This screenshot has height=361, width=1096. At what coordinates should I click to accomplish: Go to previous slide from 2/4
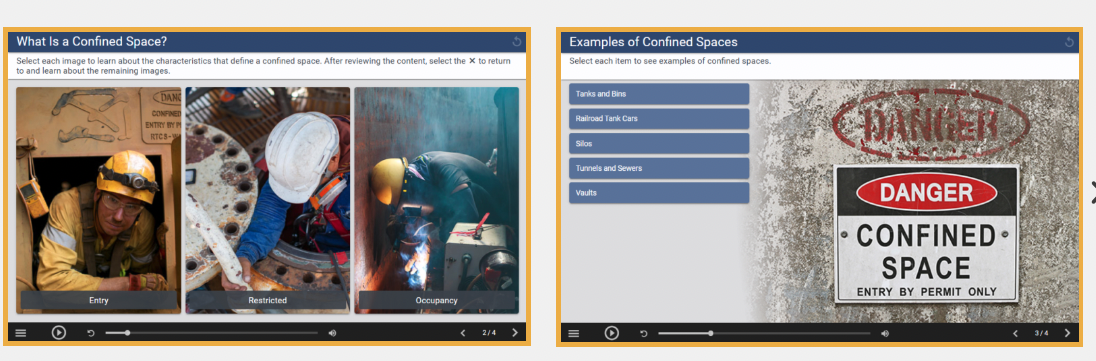(x=463, y=333)
